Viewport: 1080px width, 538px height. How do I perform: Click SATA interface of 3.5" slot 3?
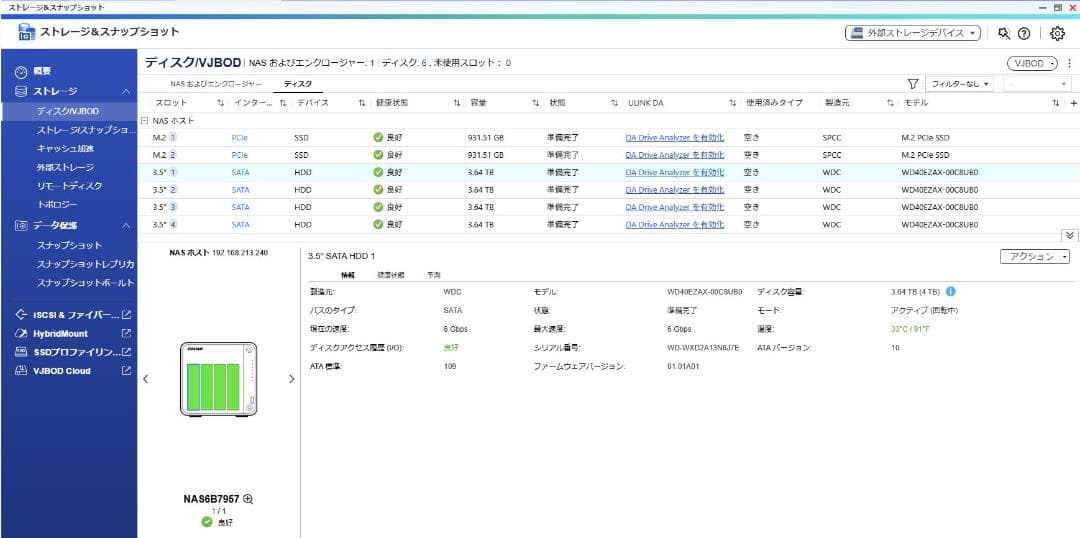point(240,207)
